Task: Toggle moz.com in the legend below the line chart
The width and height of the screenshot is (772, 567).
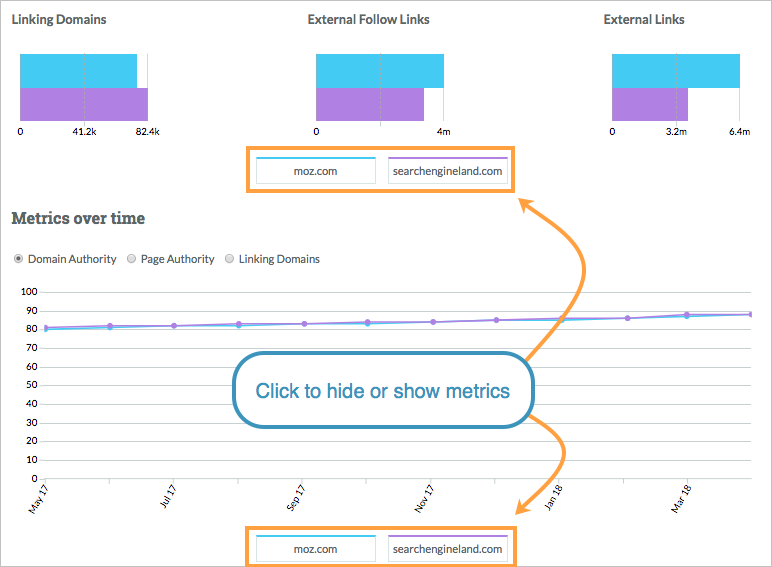Action: tap(316, 549)
